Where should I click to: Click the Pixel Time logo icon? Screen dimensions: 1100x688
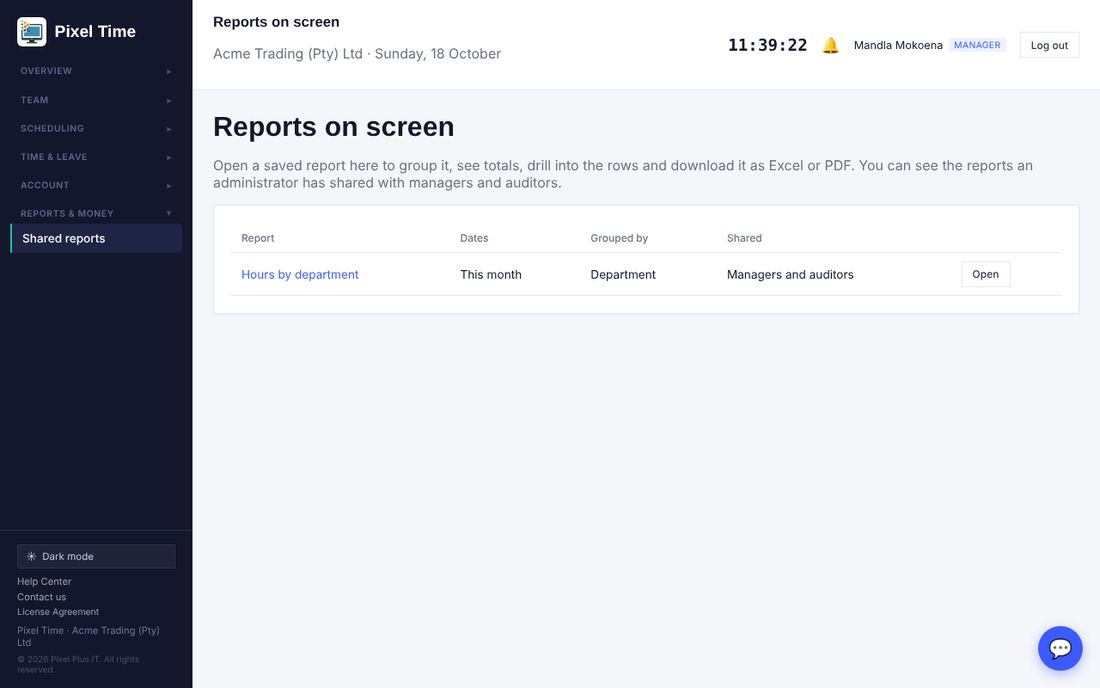click(32, 32)
